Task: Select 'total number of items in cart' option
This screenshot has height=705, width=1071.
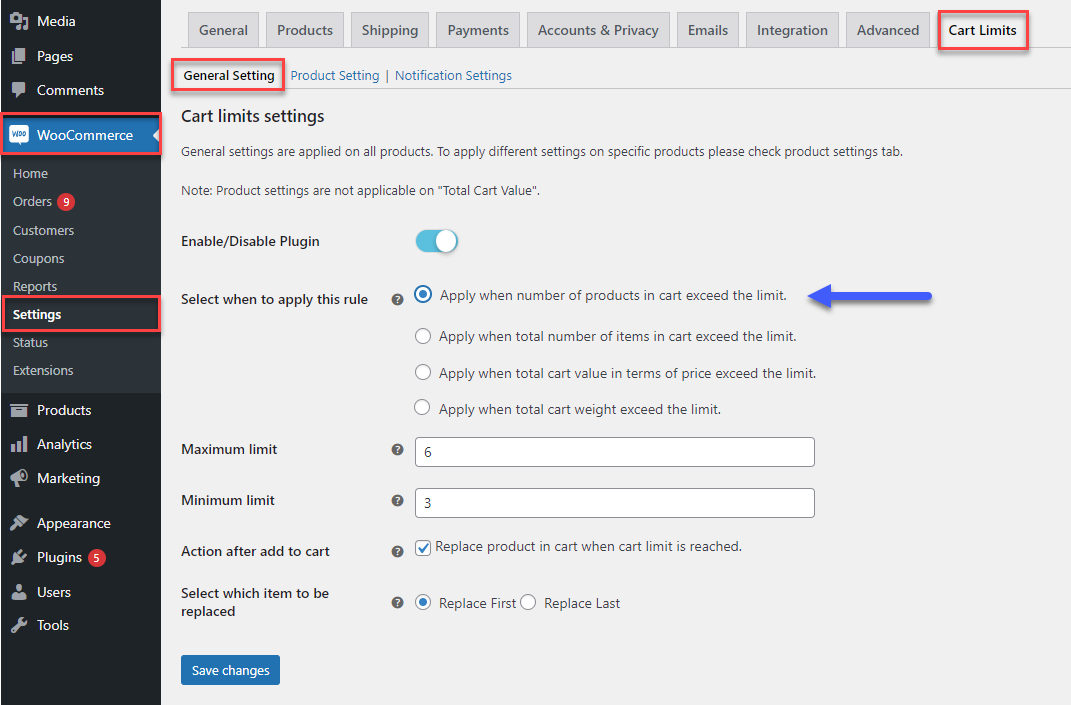Action: 423,336
